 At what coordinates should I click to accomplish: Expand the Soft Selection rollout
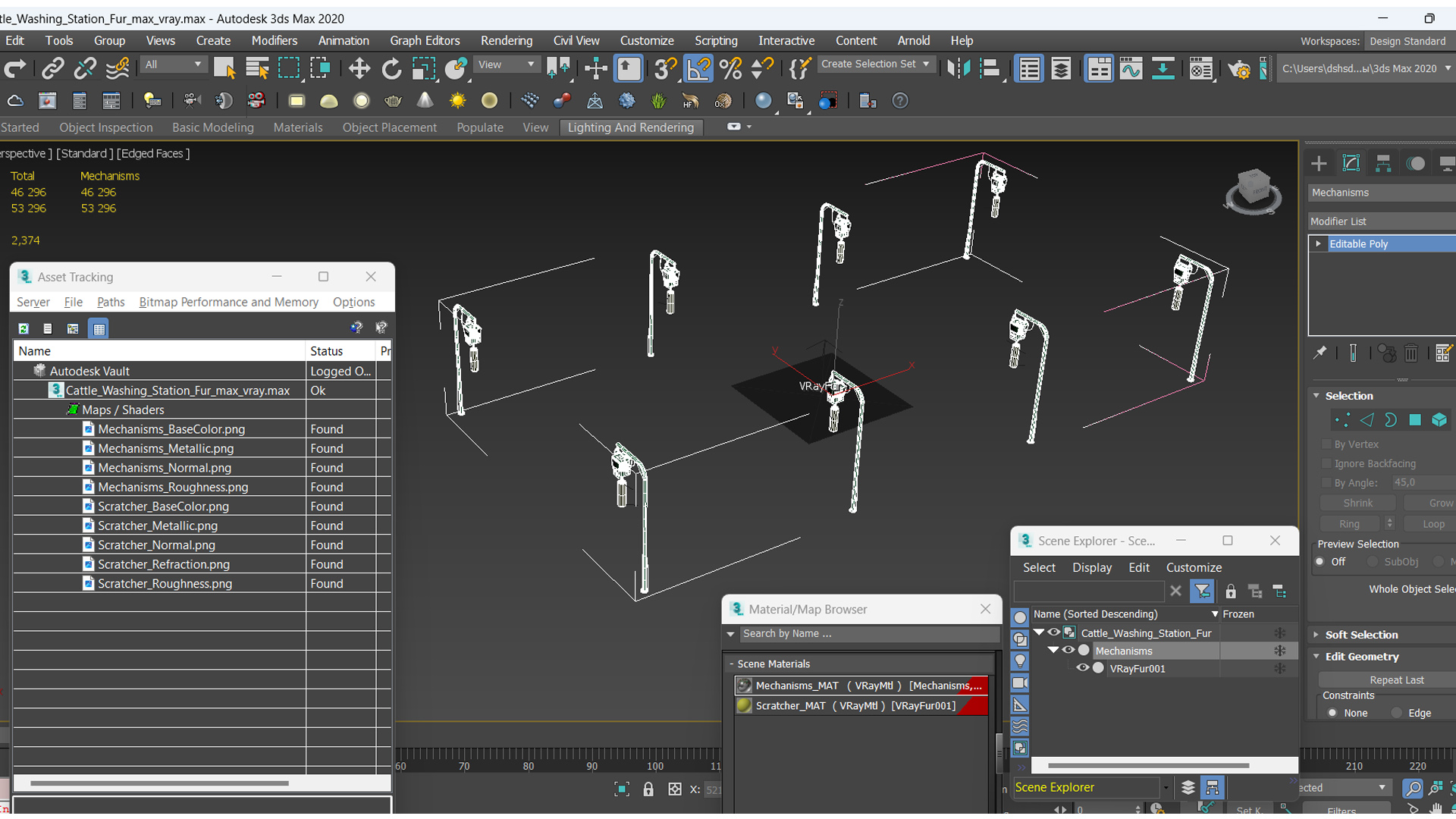click(1317, 635)
